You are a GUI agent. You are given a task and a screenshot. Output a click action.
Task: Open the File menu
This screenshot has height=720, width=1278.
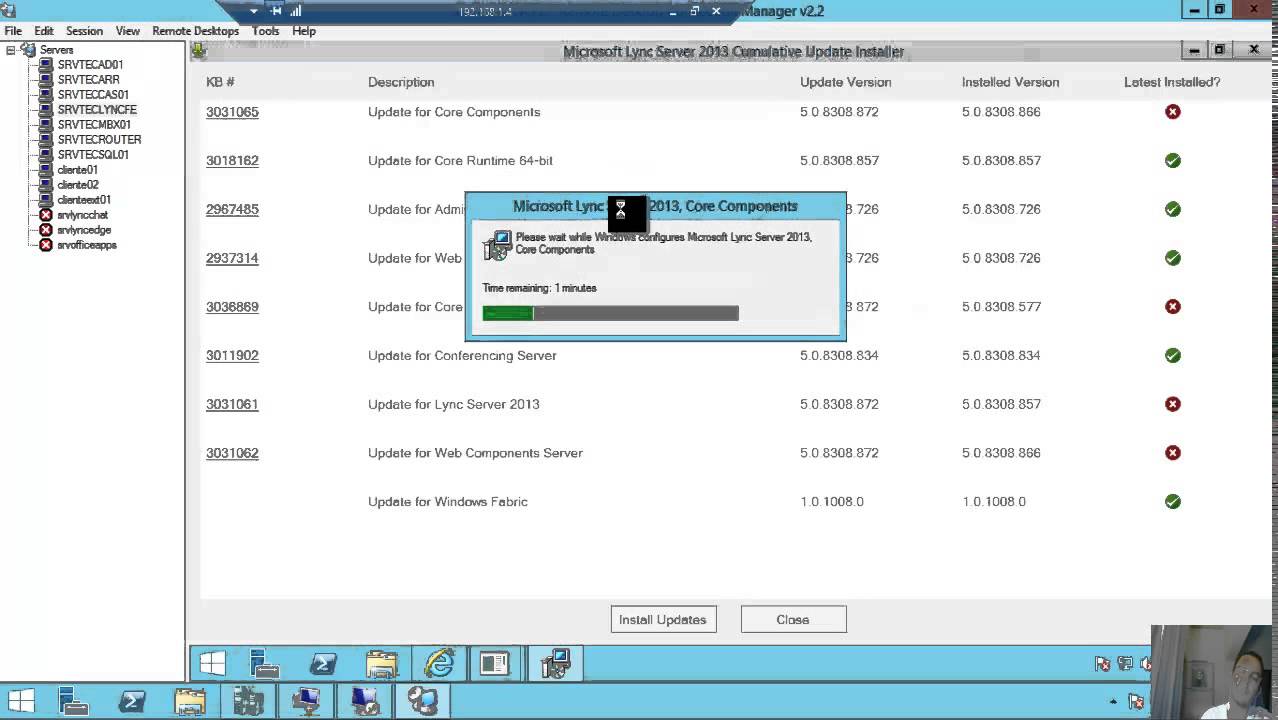13,31
